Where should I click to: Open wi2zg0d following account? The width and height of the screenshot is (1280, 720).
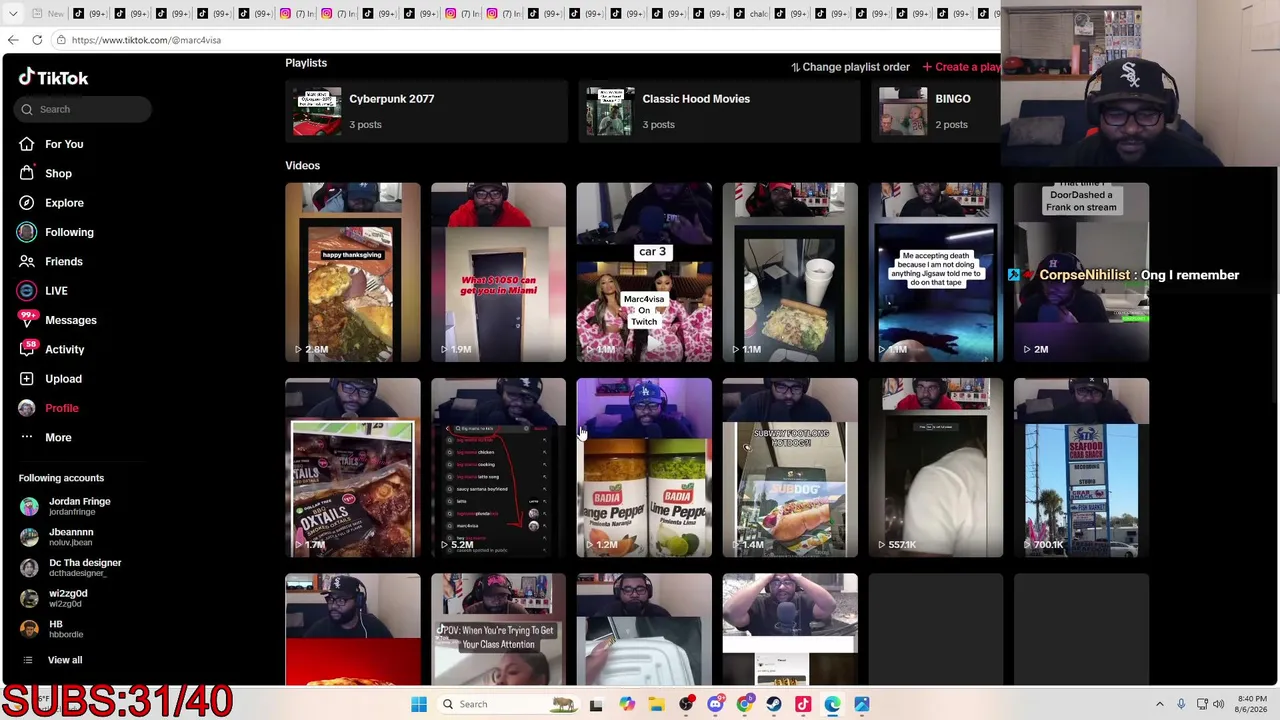70,598
